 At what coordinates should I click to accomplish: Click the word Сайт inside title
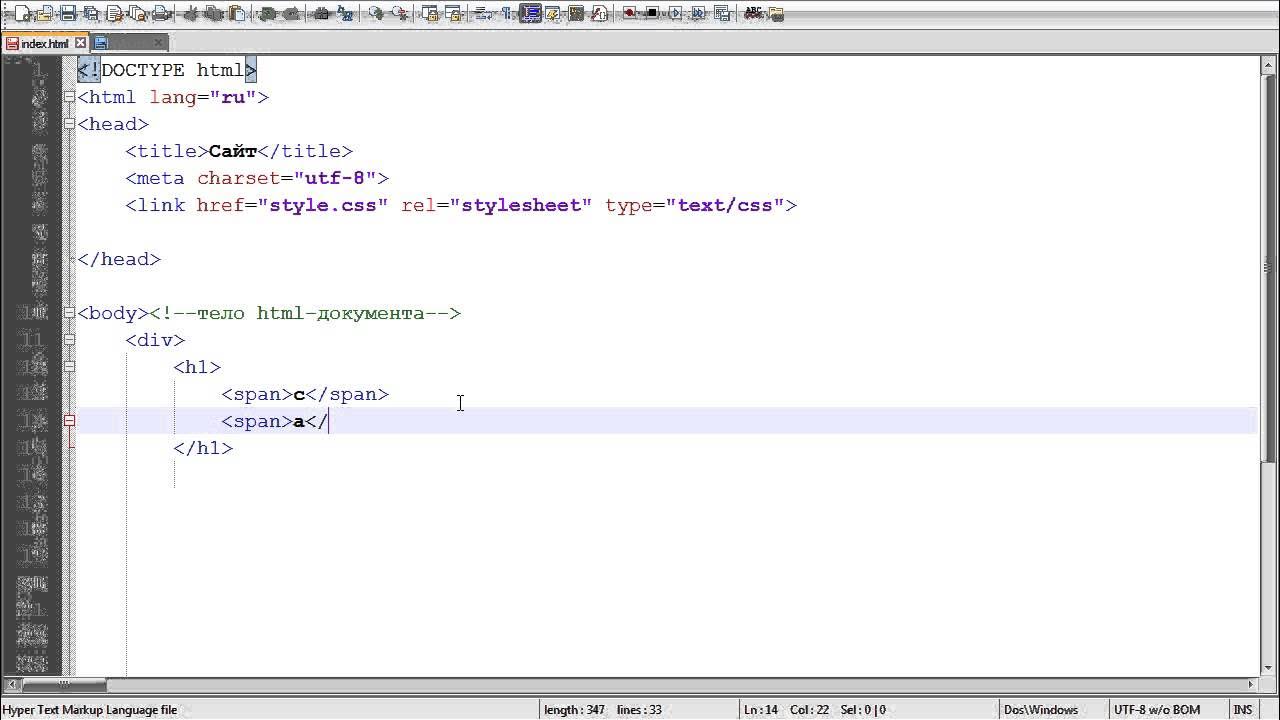[233, 151]
